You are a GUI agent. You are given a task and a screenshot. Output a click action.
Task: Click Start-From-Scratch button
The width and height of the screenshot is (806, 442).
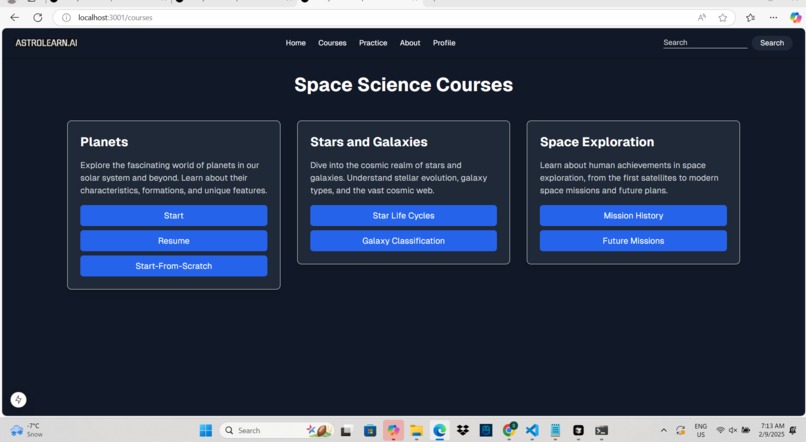[174, 266]
